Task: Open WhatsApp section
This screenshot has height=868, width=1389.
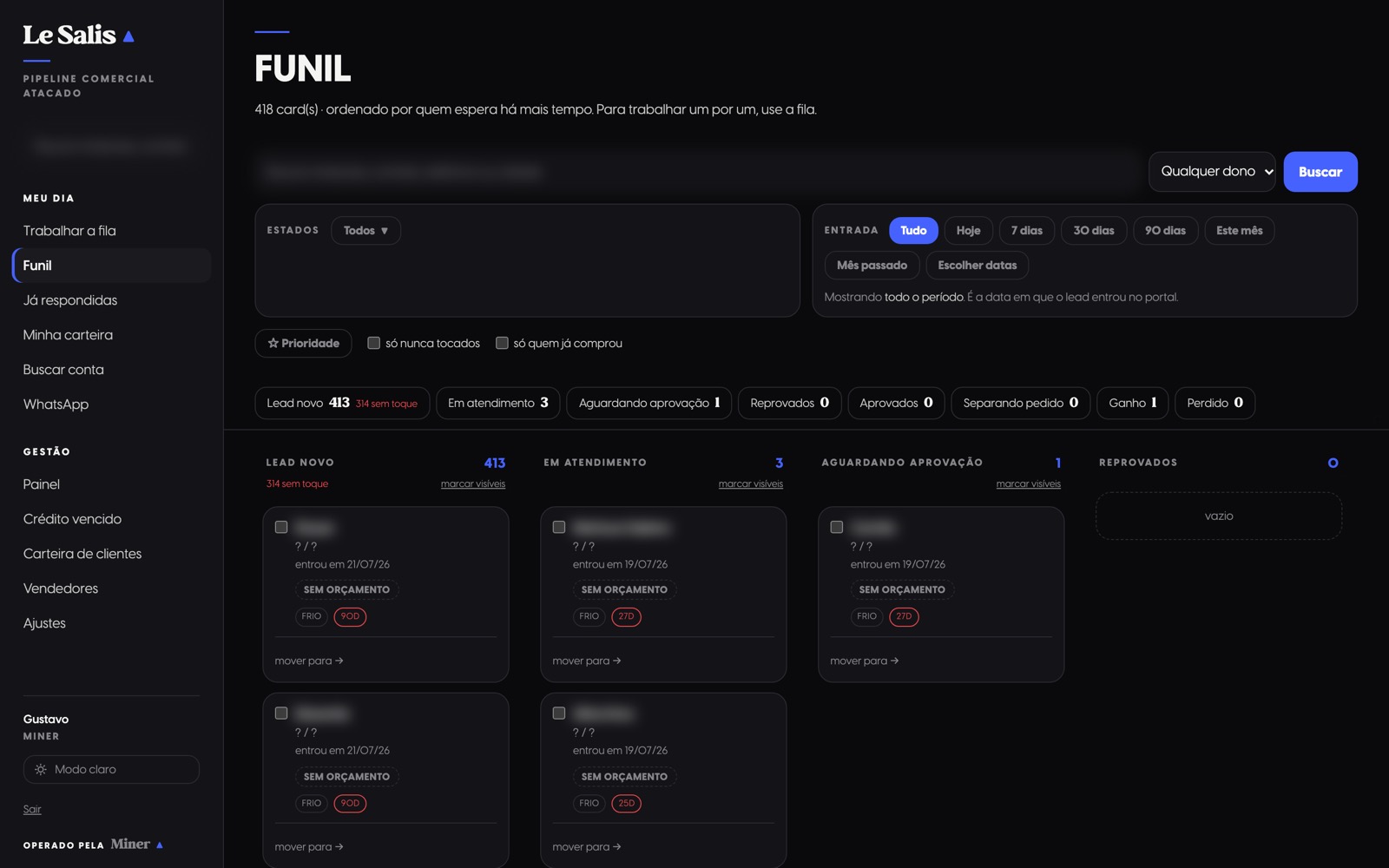Action: click(x=111, y=404)
